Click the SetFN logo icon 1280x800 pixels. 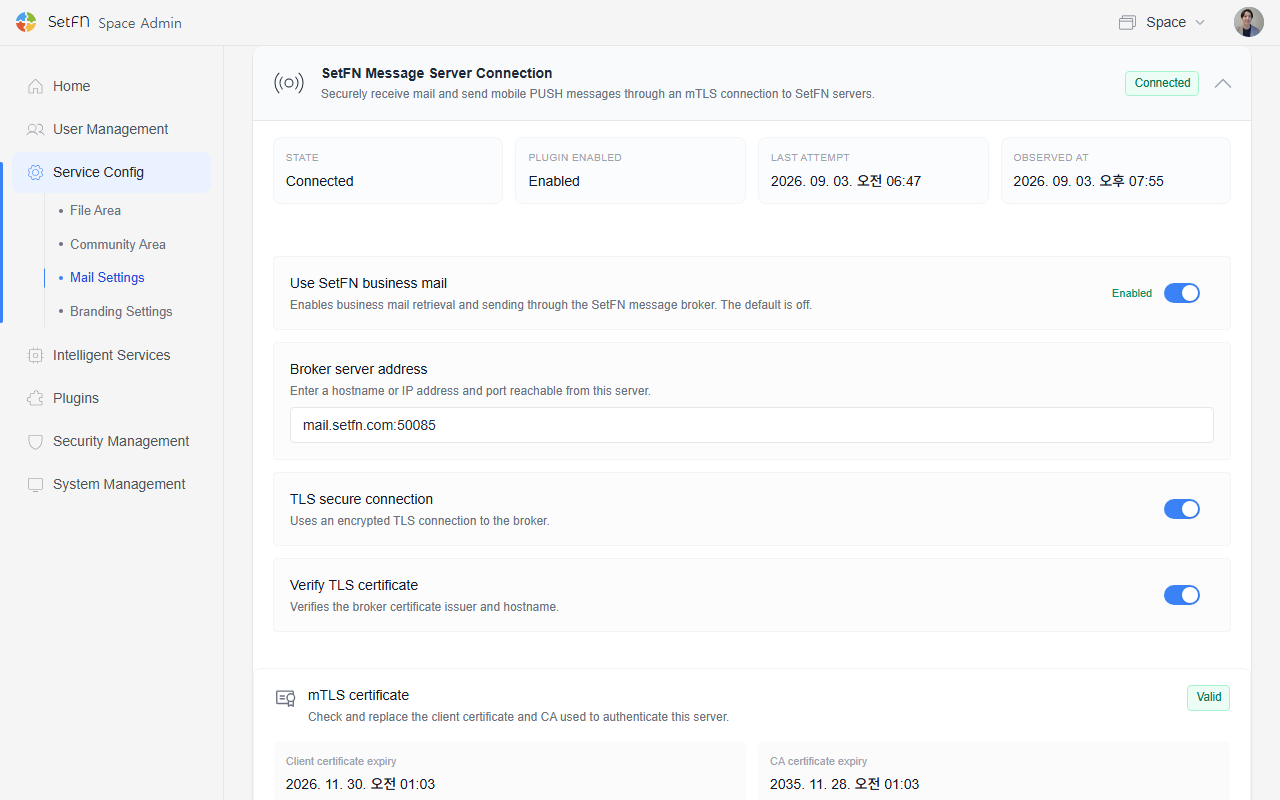point(26,22)
